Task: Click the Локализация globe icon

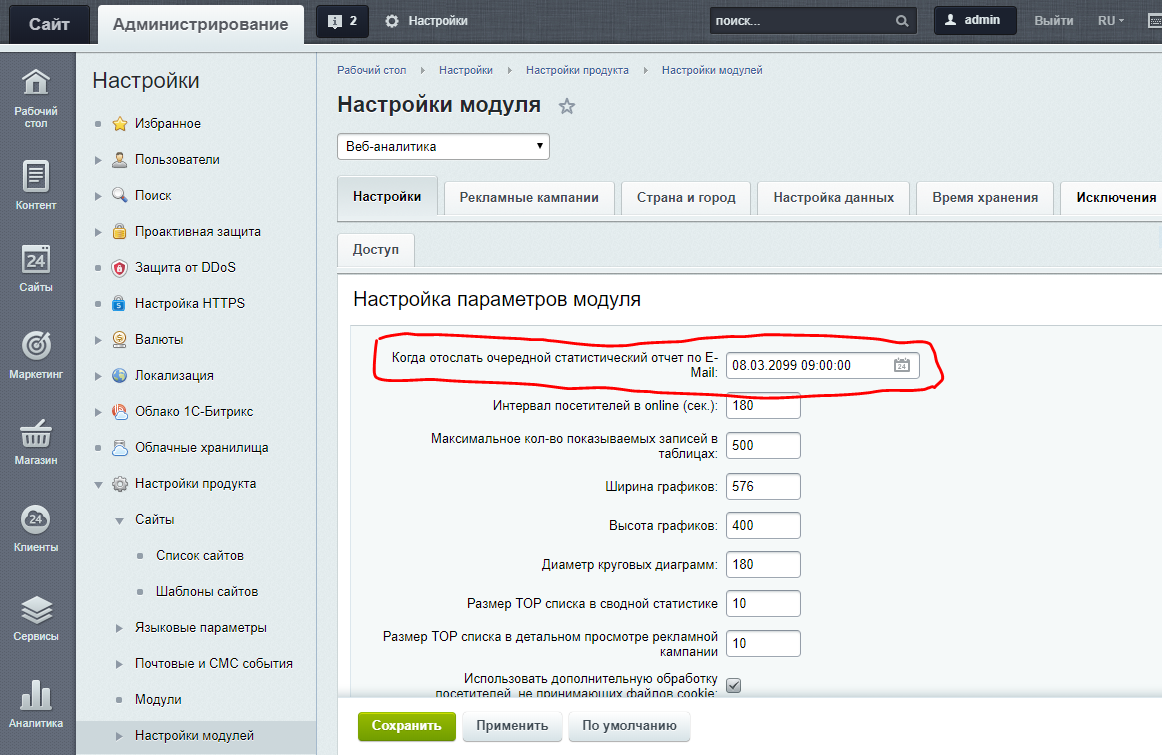Action: (x=119, y=376)
